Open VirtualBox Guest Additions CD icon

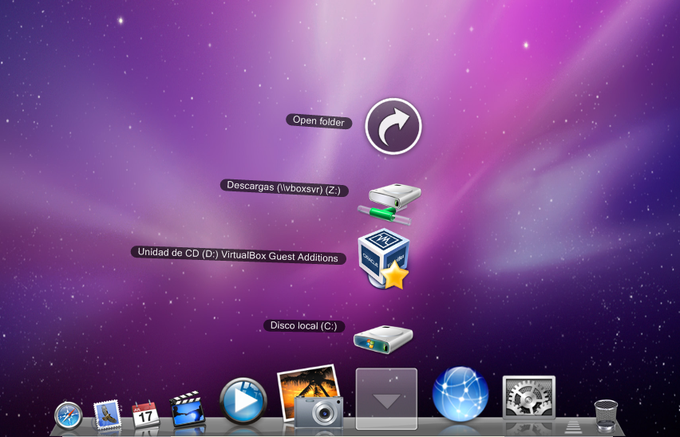pyautogui.click(x=384, y=259)
